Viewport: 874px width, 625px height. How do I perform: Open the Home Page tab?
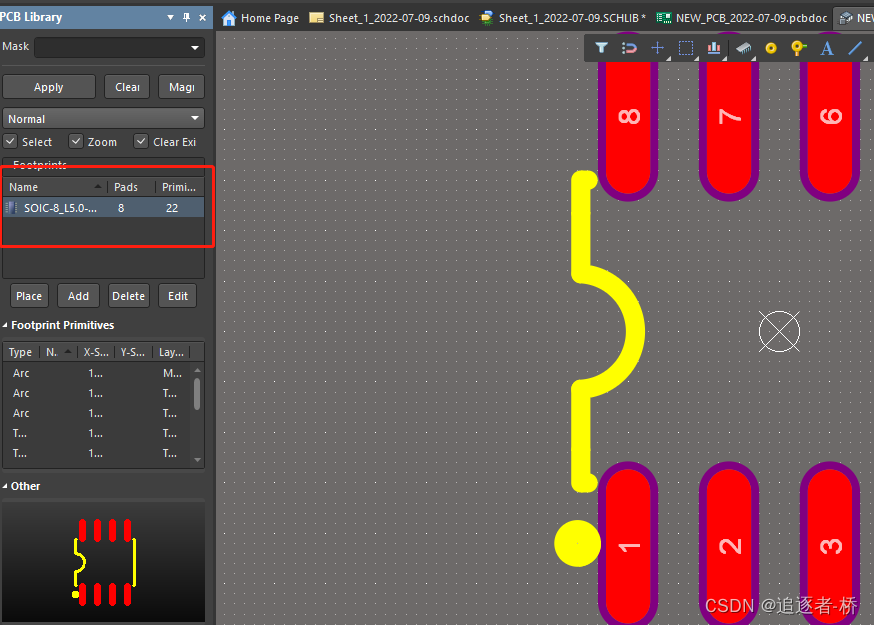click(260, 18)
